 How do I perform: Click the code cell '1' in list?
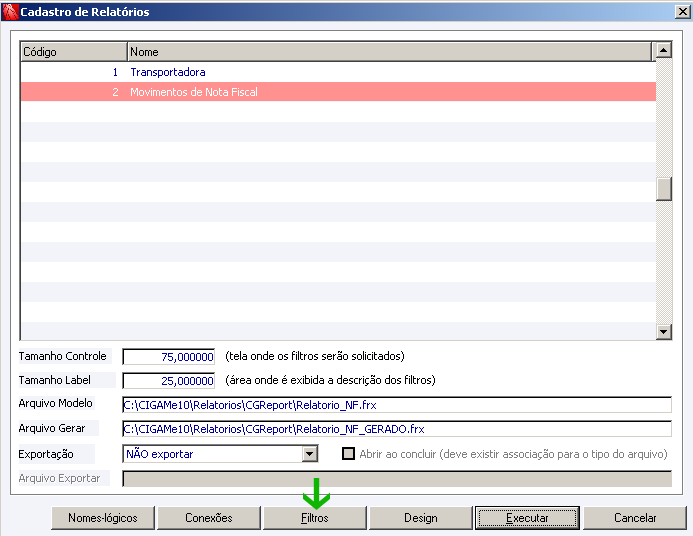115,72
